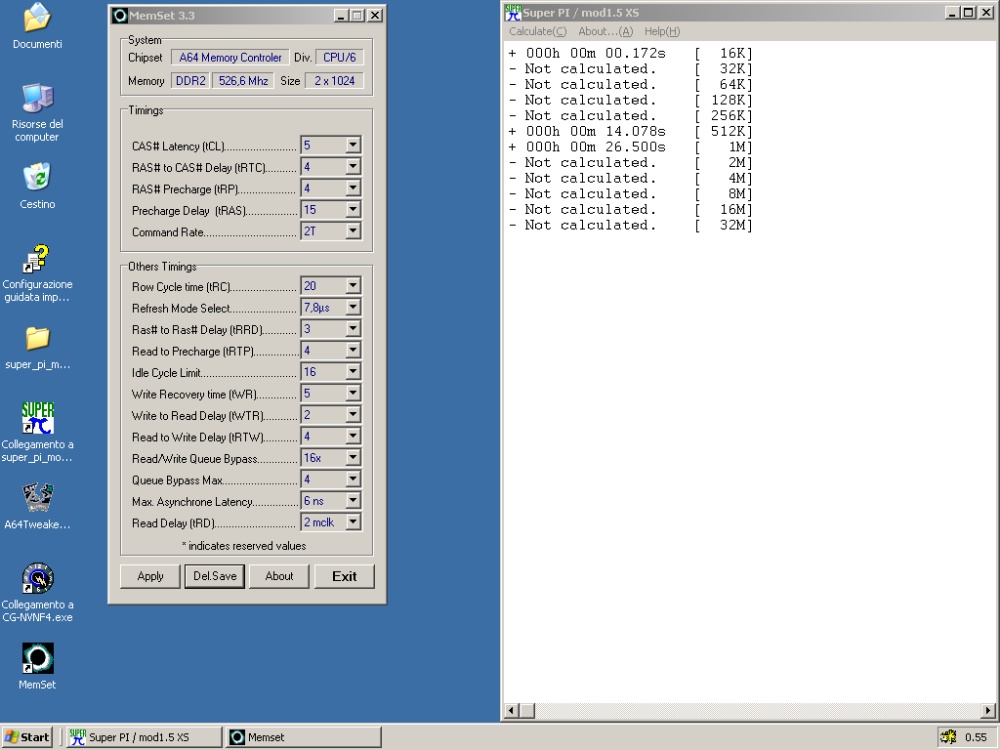Open the About menu in Super PI

click(605, 31)
